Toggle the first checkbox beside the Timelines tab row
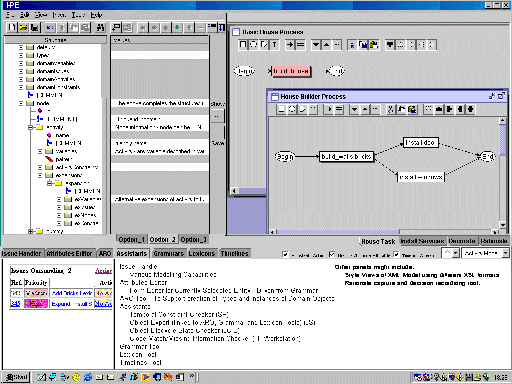 285,254
